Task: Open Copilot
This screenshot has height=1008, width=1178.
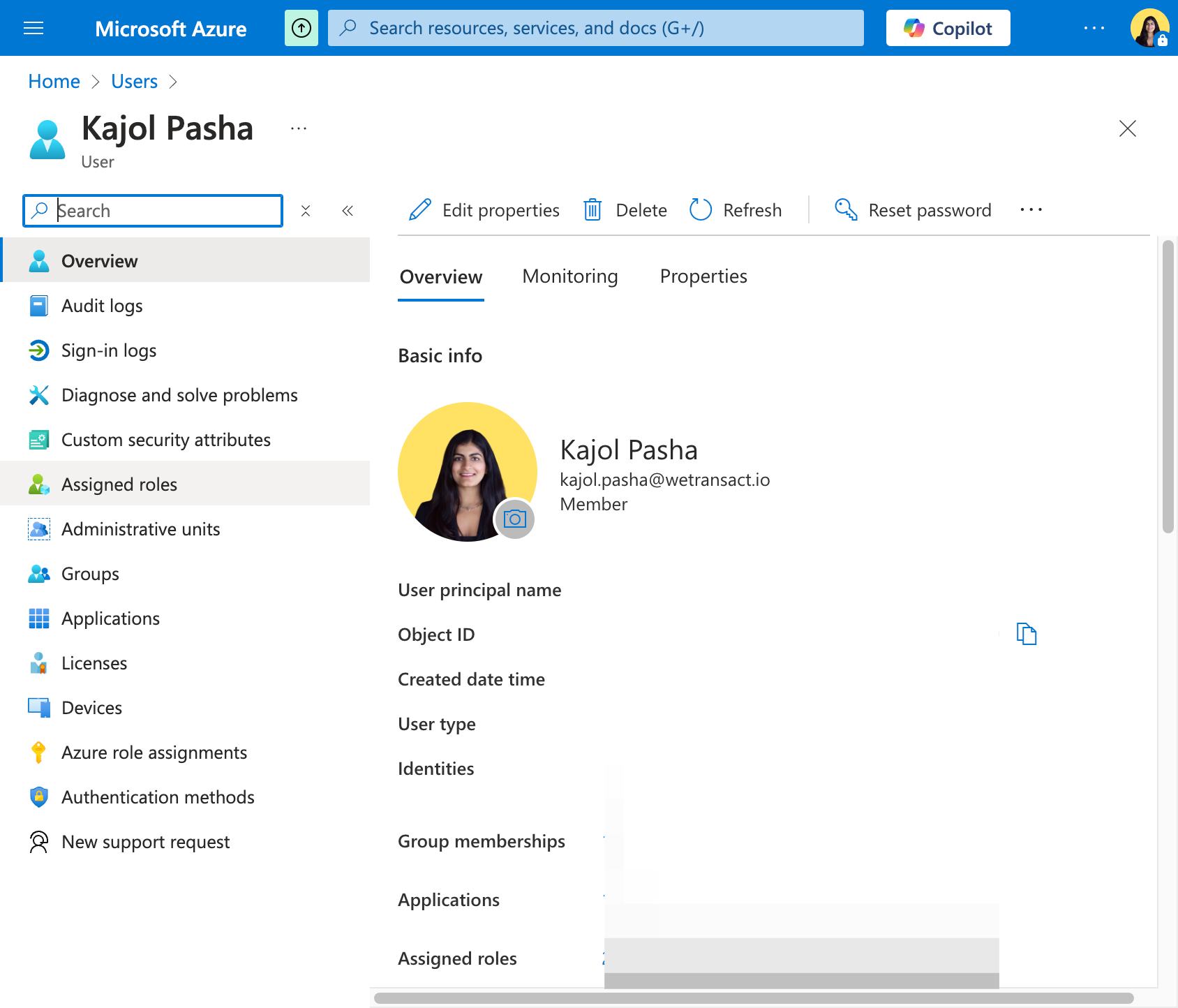Action: tap(948, 28)
